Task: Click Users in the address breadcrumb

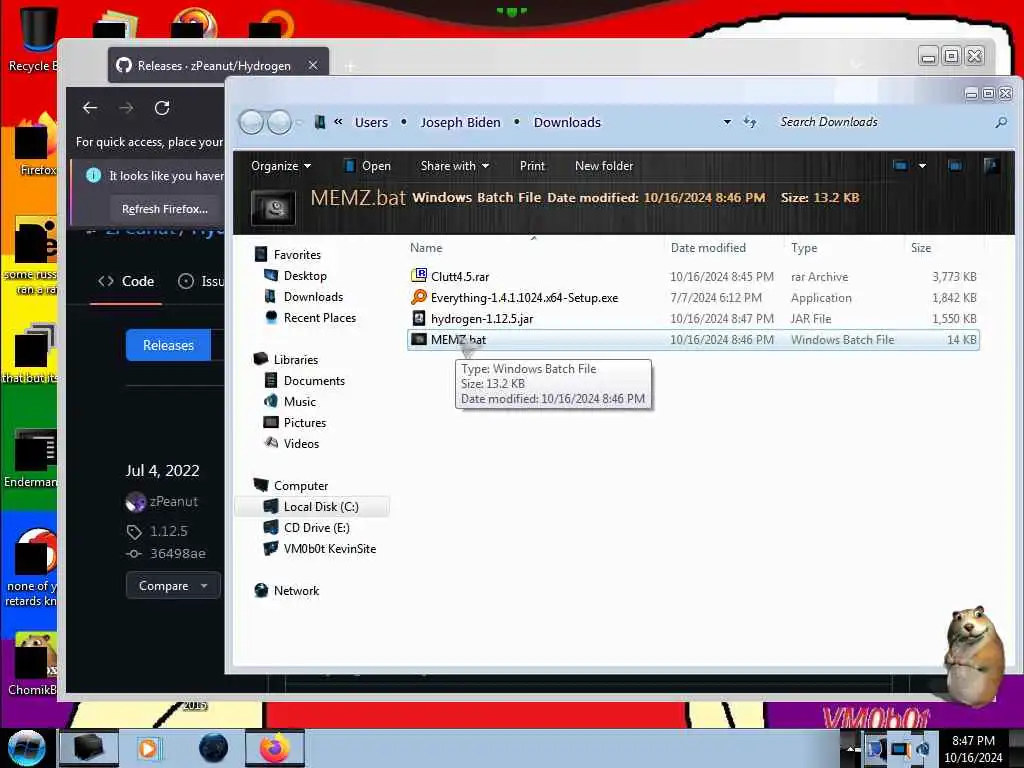Action: [x=371, y=122]
